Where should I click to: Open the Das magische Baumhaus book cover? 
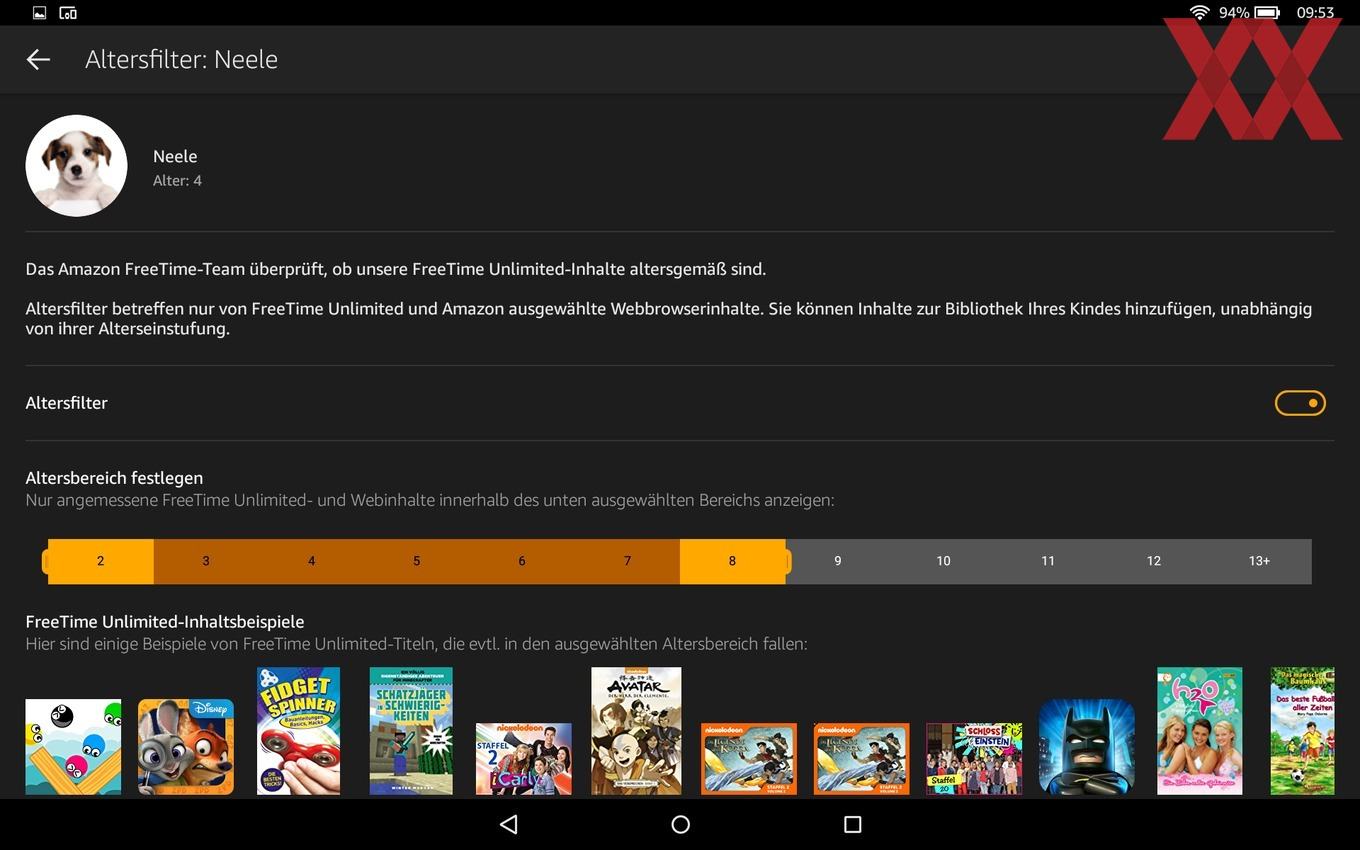point(1302,731)
